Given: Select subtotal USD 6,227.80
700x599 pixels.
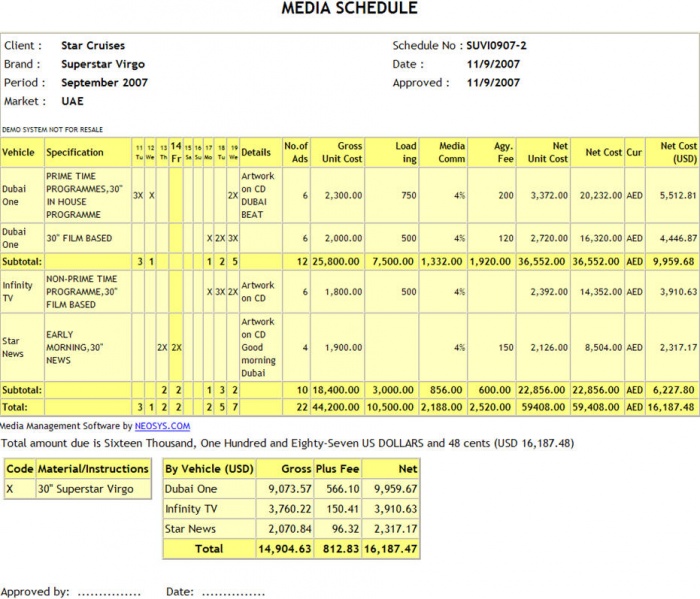Looking at the screenshot, I should (x=672, y=390).
